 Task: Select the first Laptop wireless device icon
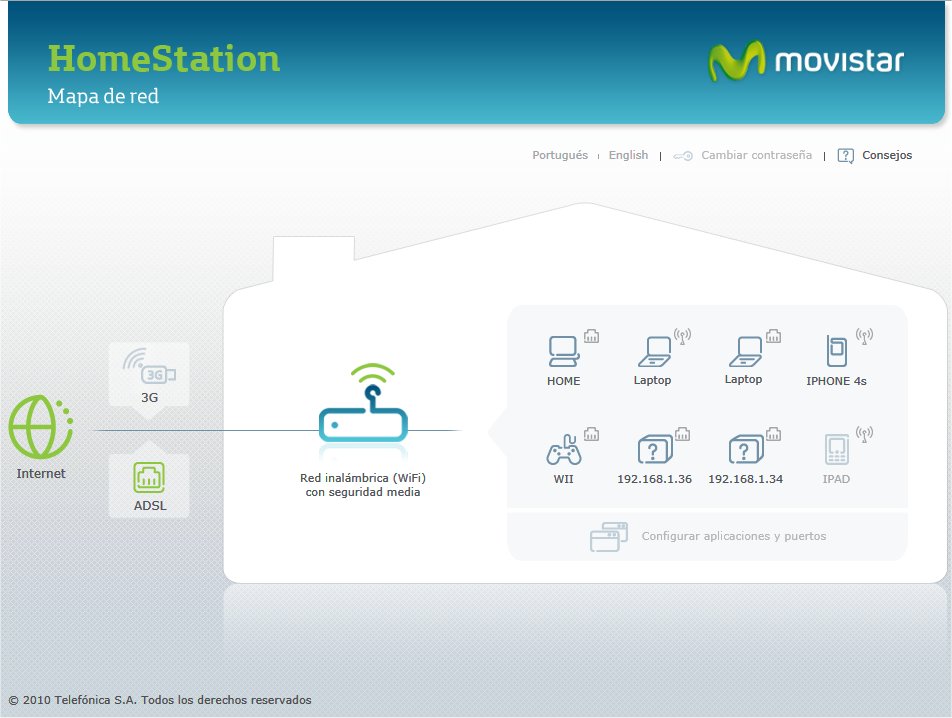[x=653, y=350]
